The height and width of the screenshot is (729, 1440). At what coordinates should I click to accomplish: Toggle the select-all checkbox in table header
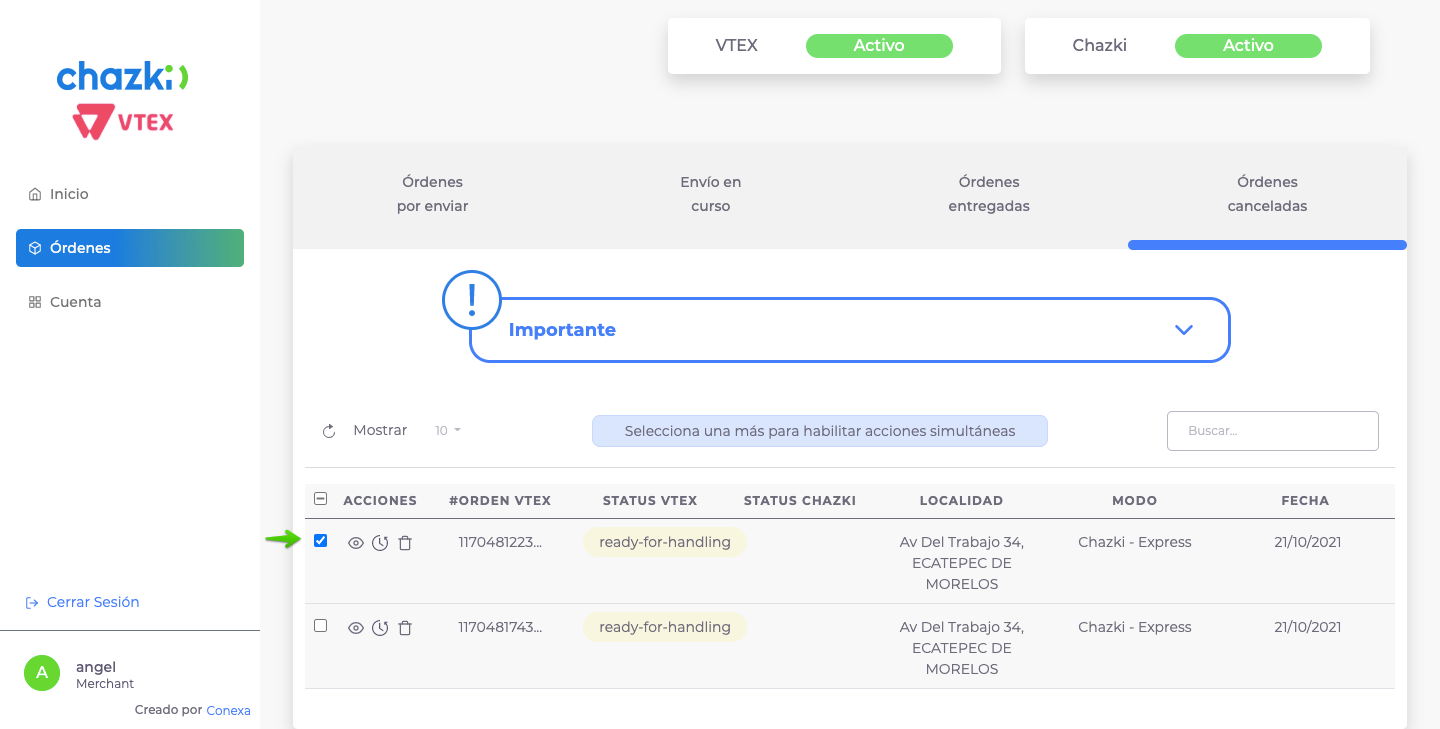point(321,499)
